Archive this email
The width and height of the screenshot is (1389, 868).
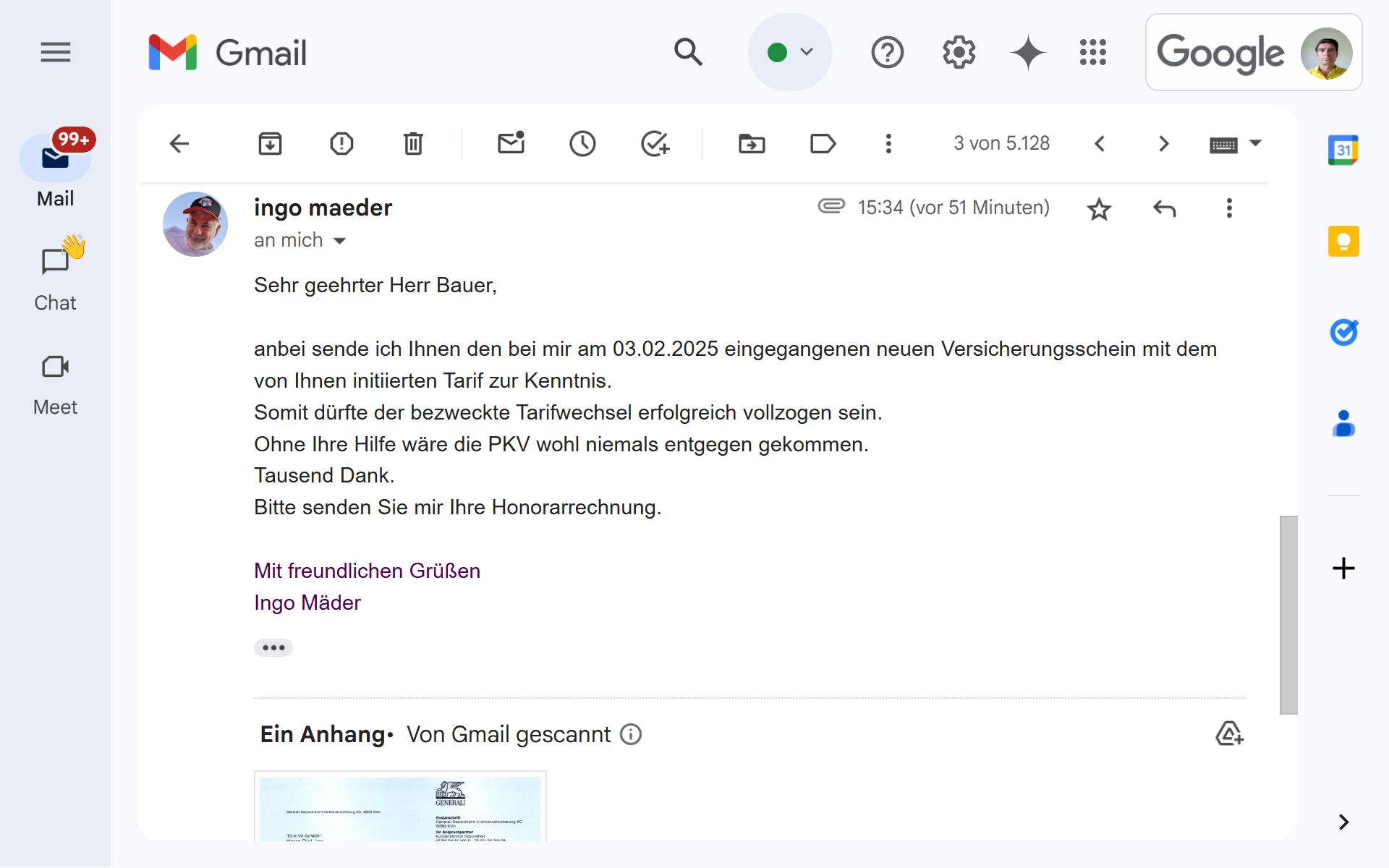coord(270,143)
